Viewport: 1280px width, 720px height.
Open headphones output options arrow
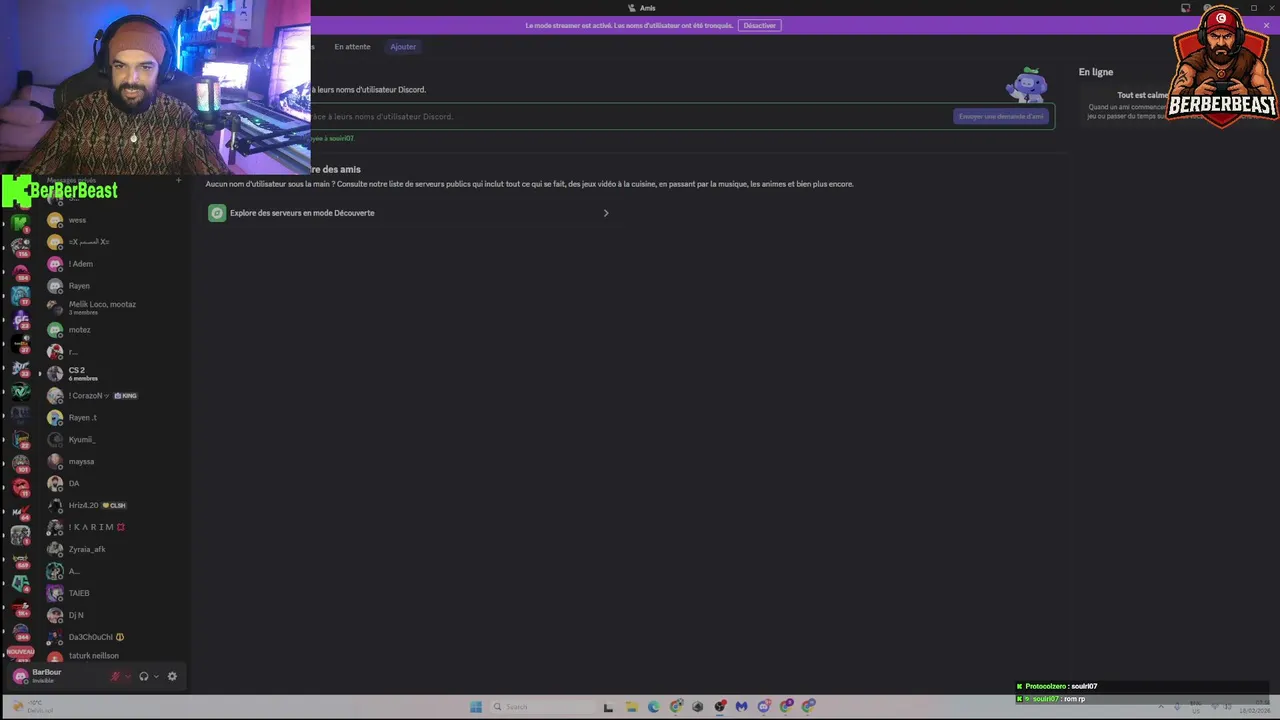pyautogui.click(x=156, y=676)
